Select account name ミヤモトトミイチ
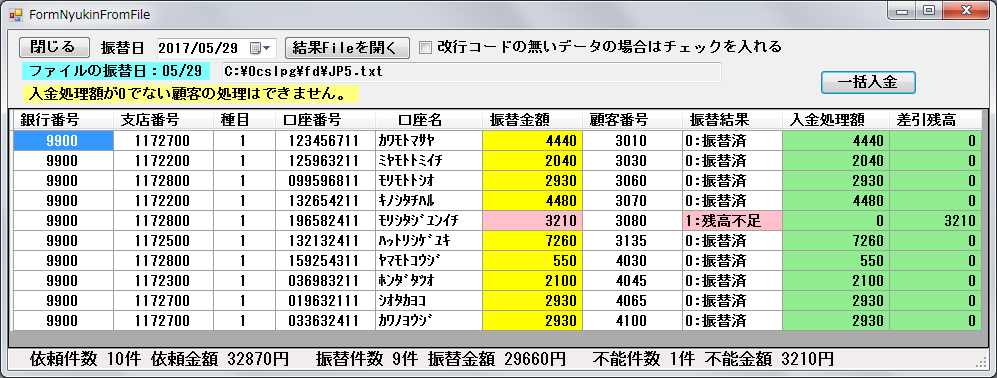997x378 pixels. pos(429,161)
